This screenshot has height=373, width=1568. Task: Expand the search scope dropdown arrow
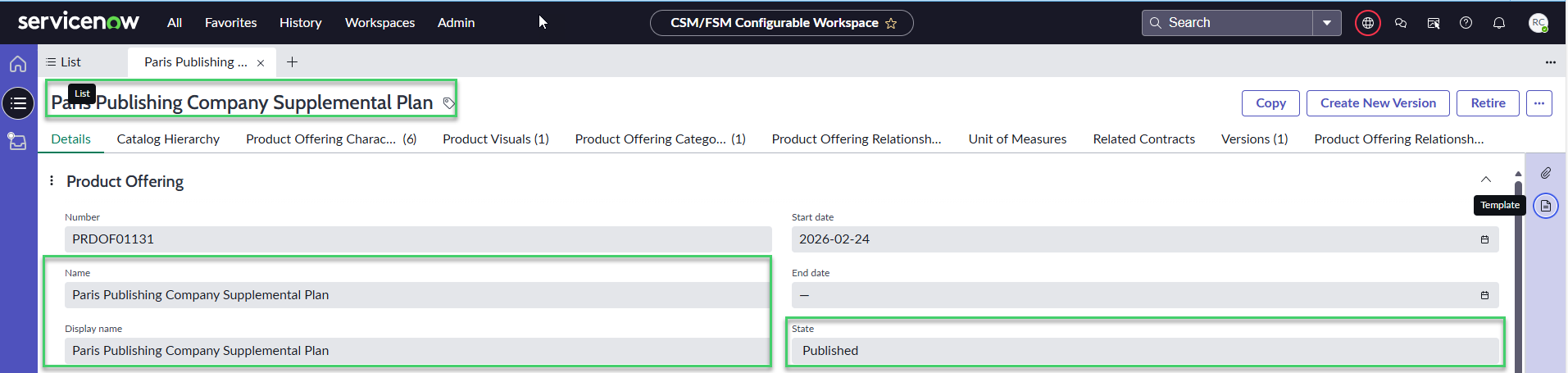(1326, 23)
